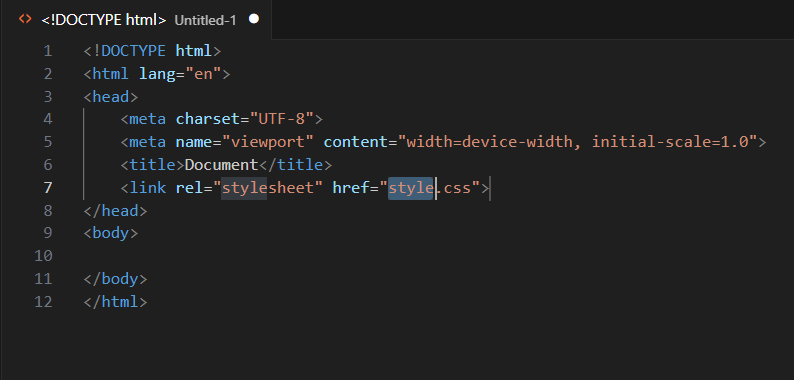Click the opening html tag on line 2
794x380 pixels.
(157, 74)
